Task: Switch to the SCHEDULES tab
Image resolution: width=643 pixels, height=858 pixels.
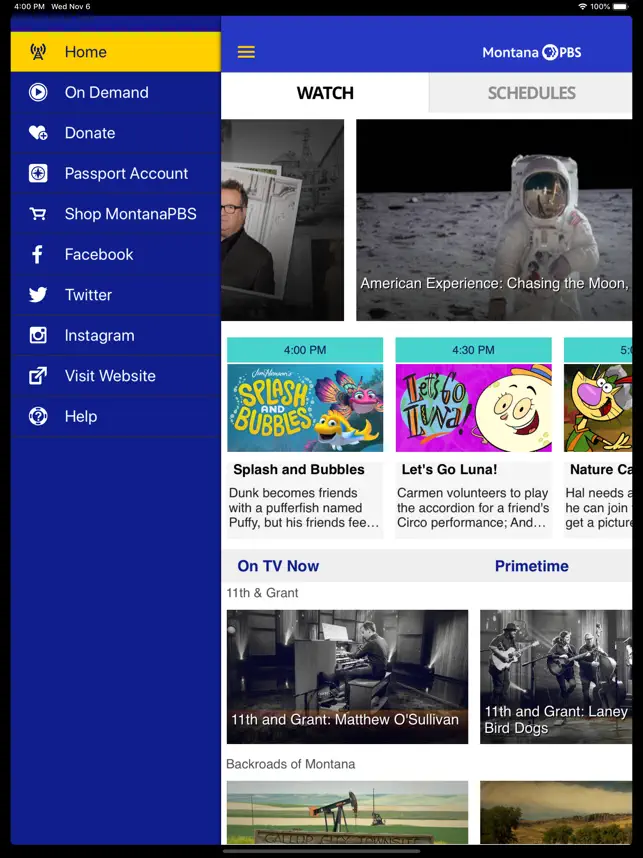Action: coord(531,93)
